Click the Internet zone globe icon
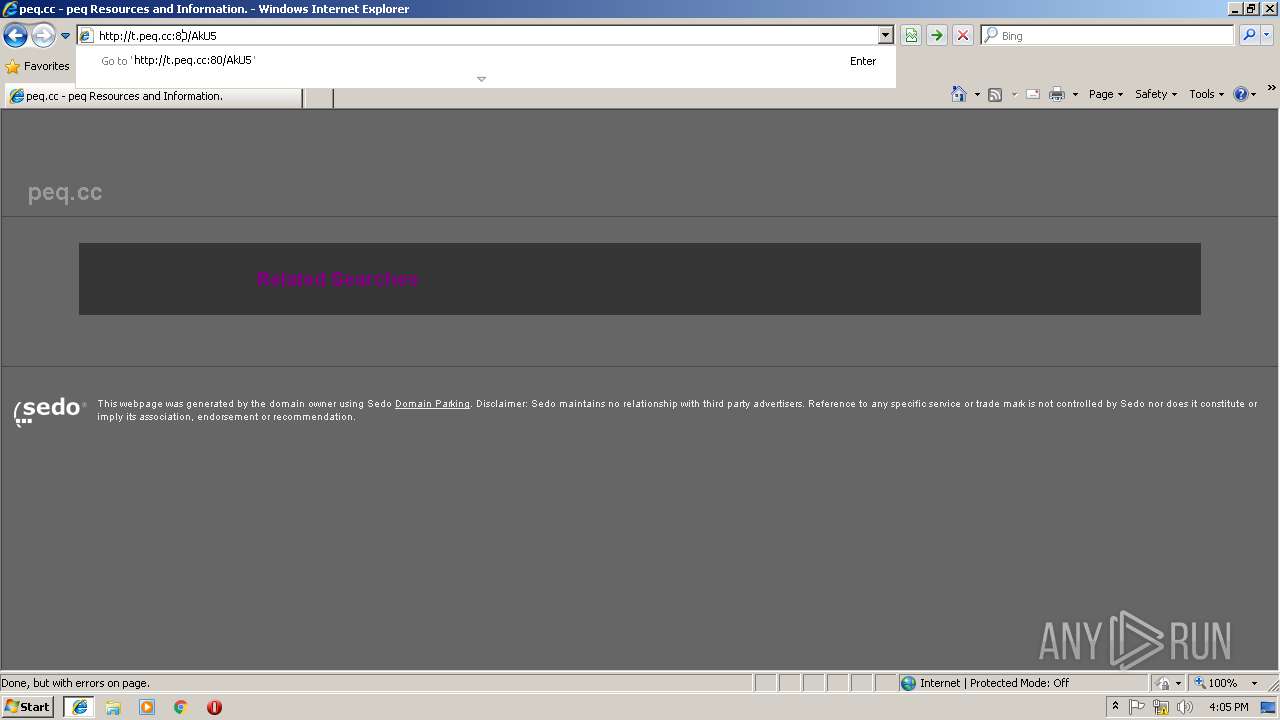Image resolution: width=1280 pixels, height=720 pixels. [x=908, y=683]
